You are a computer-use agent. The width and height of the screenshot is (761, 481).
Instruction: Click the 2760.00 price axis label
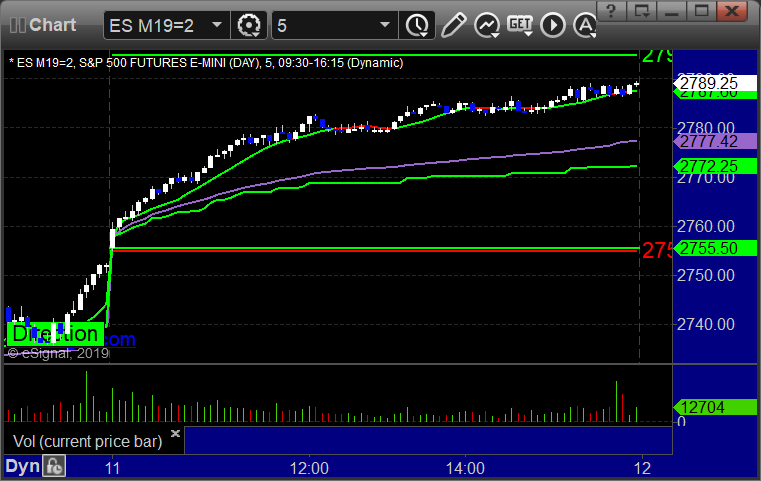click(x=706, y=226)
